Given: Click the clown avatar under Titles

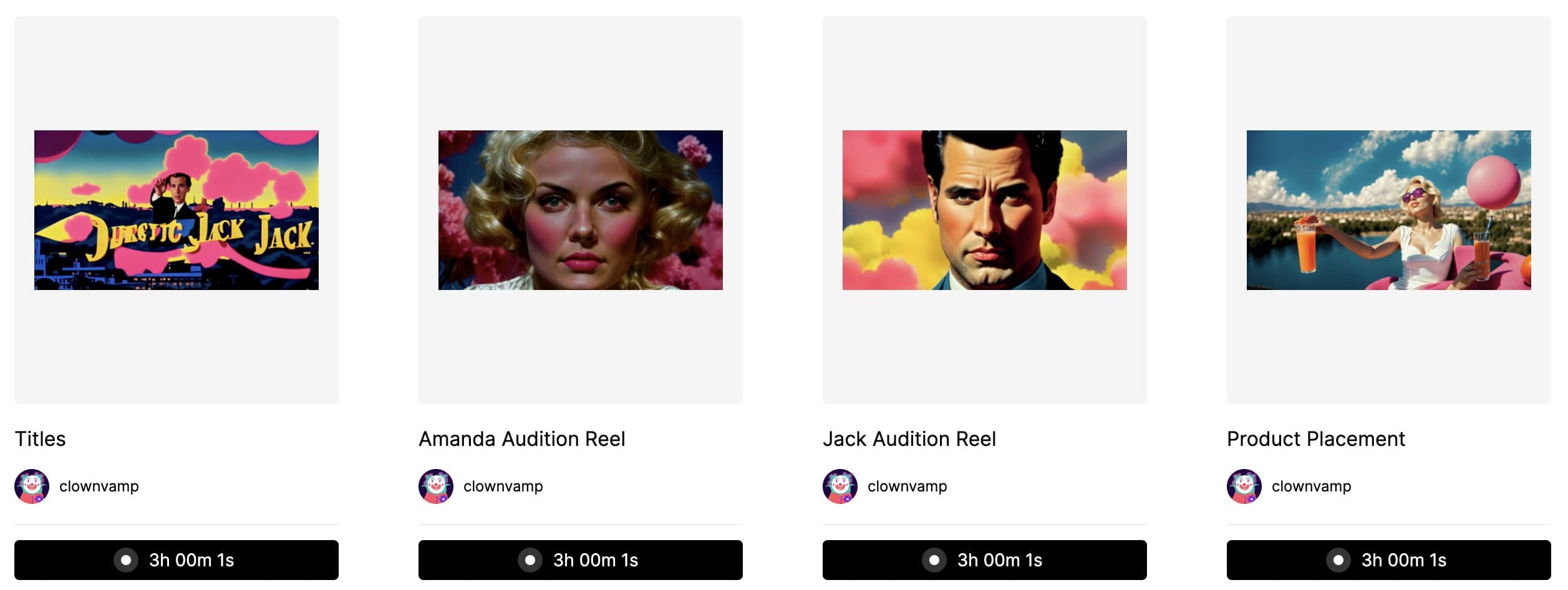Looking at the screenshot, I should 32,486.
